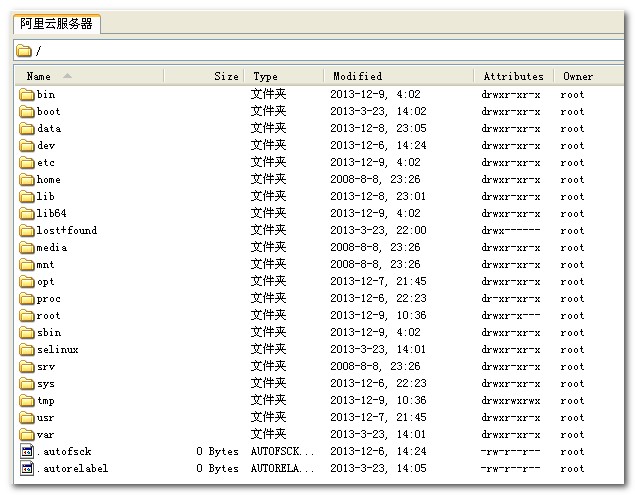Sort by the Modified column header
The width and height of the screenshot is (635, 495).
click(x=398, y=76)
